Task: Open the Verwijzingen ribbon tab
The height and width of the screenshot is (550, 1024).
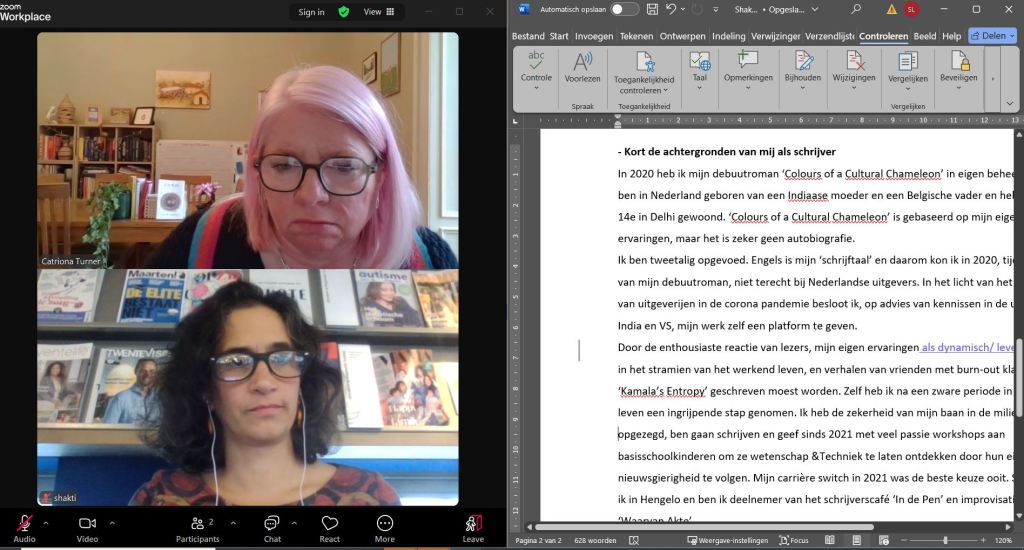Action: 777,36
